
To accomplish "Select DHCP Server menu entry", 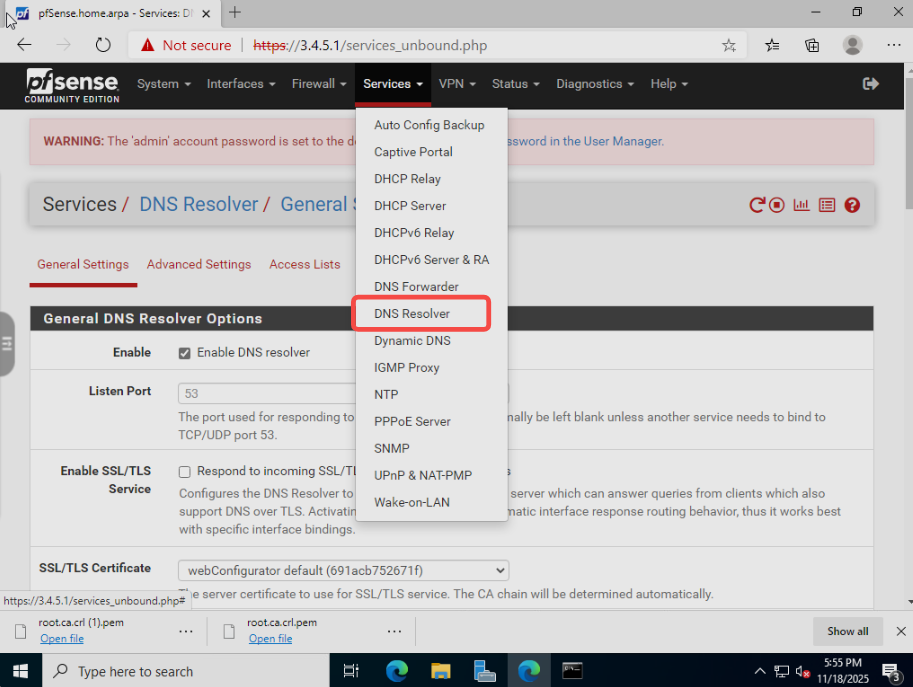I will [431, 206].
